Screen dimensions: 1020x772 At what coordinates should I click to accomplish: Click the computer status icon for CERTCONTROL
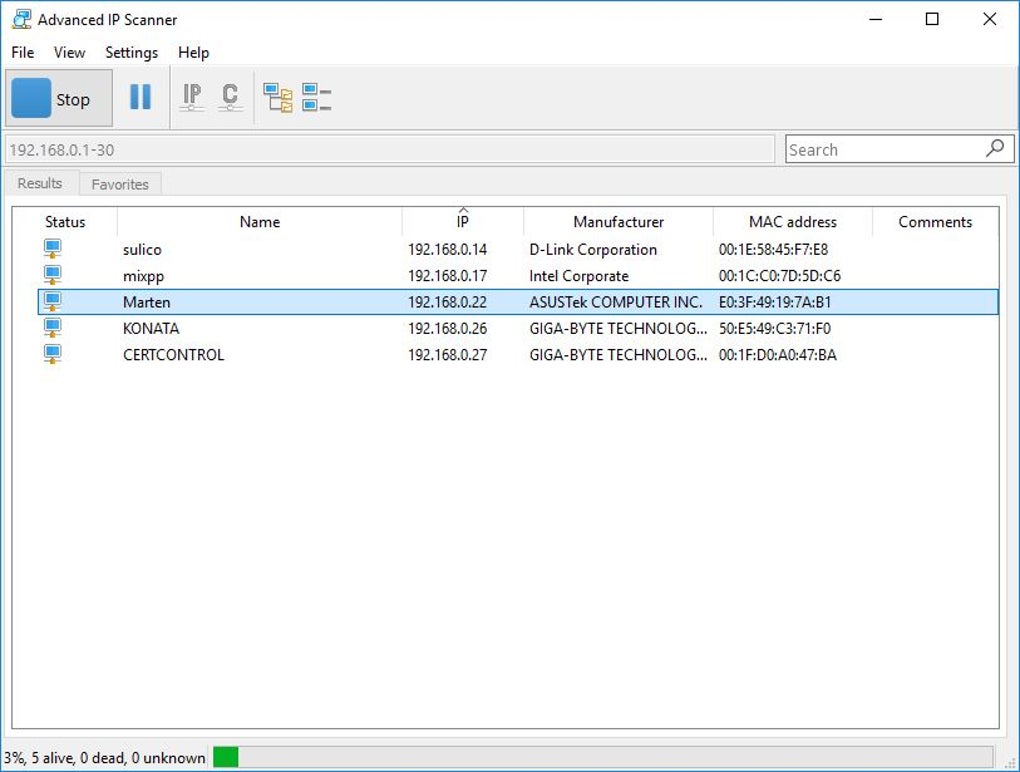point(53,354)
